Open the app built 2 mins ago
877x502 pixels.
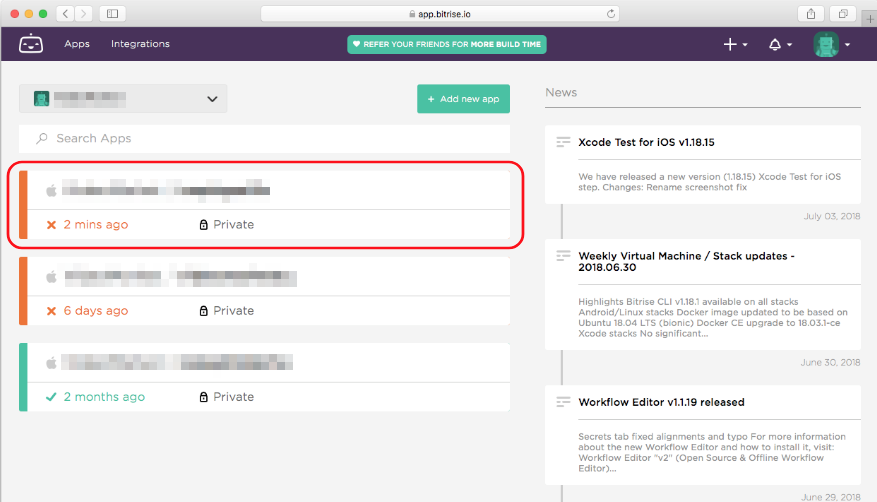pyautogui.click(x=265, y=205)
